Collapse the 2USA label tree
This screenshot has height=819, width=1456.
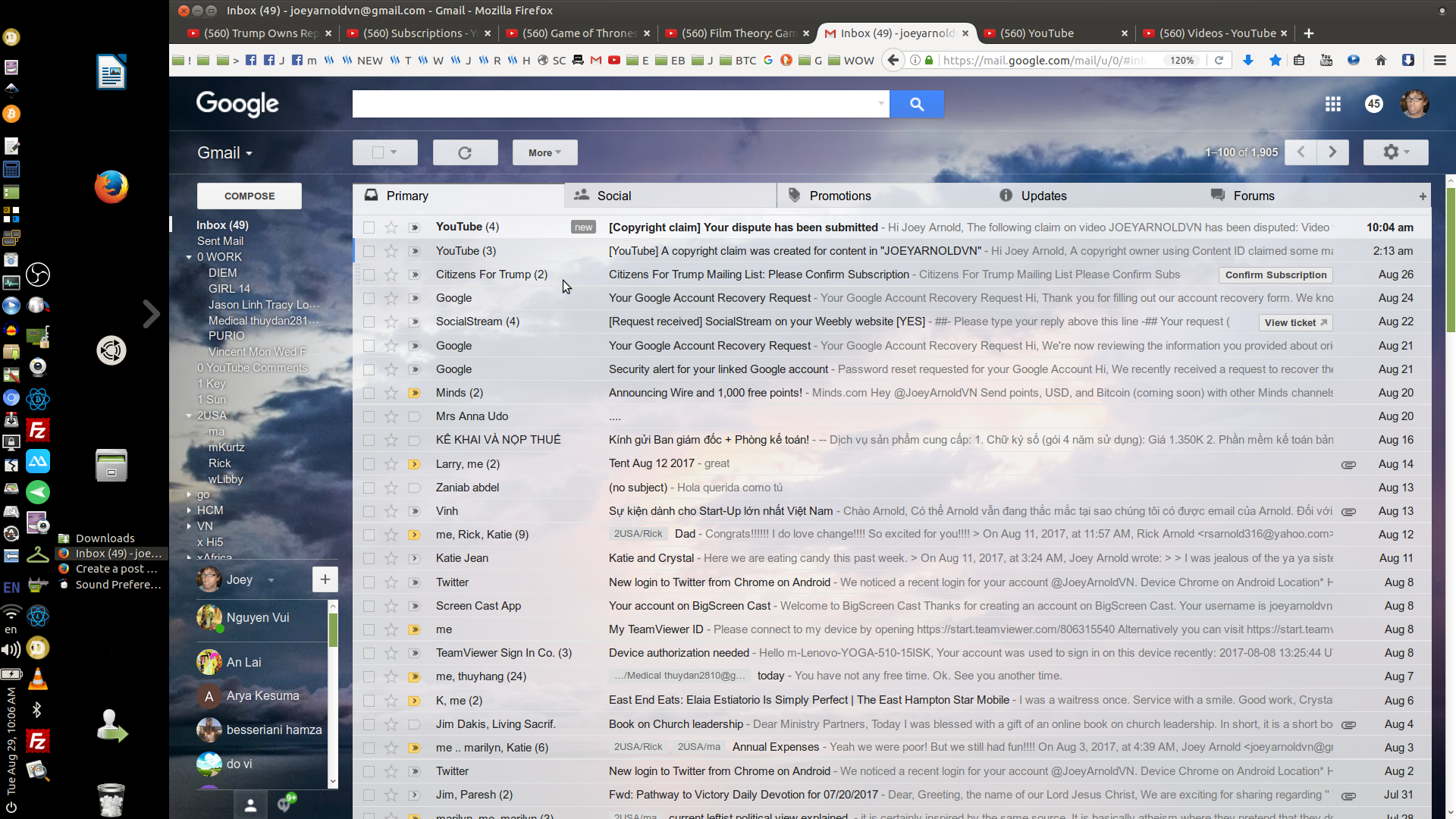189,416
